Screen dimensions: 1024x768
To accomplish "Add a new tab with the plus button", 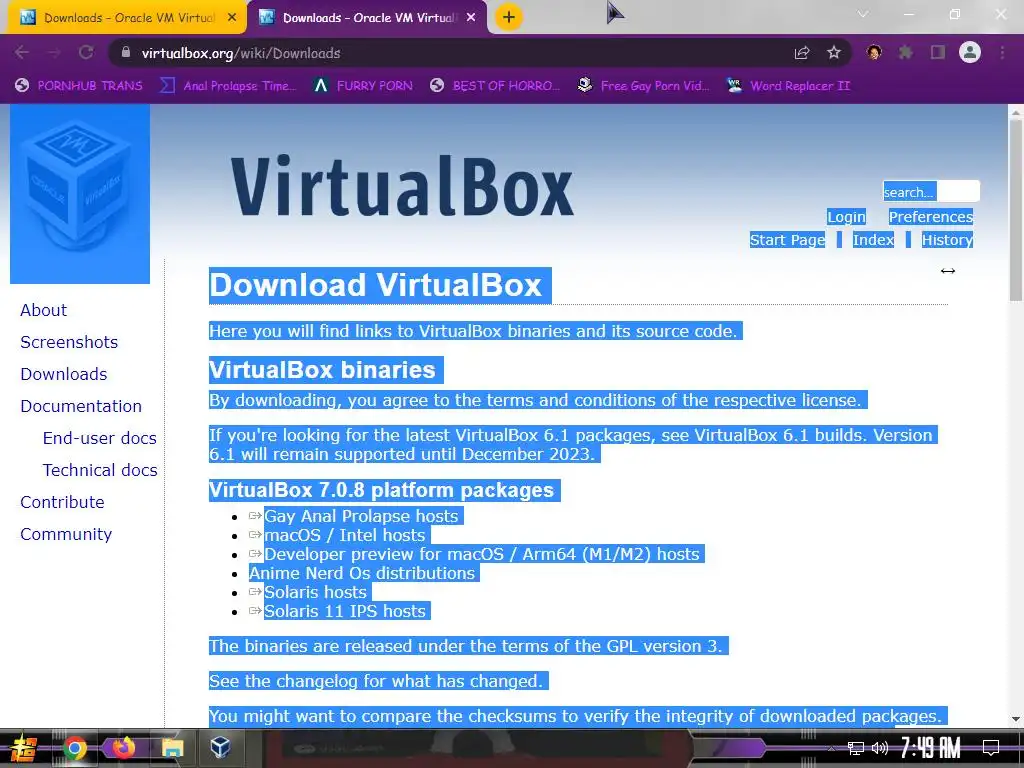I will (x=509, y=17).
